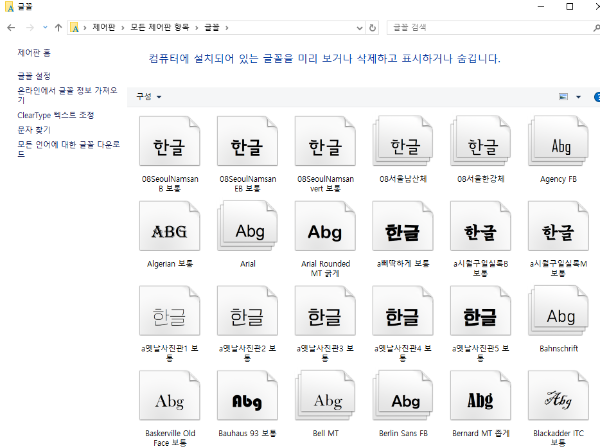Open the 08서울남산체 font family icon
The height and width of the screenshot is (447, 600).
point(403,141)
